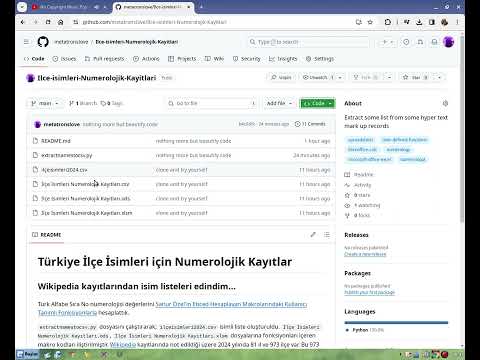Fork the repository

pyautogui.click(x=366, y=77)
